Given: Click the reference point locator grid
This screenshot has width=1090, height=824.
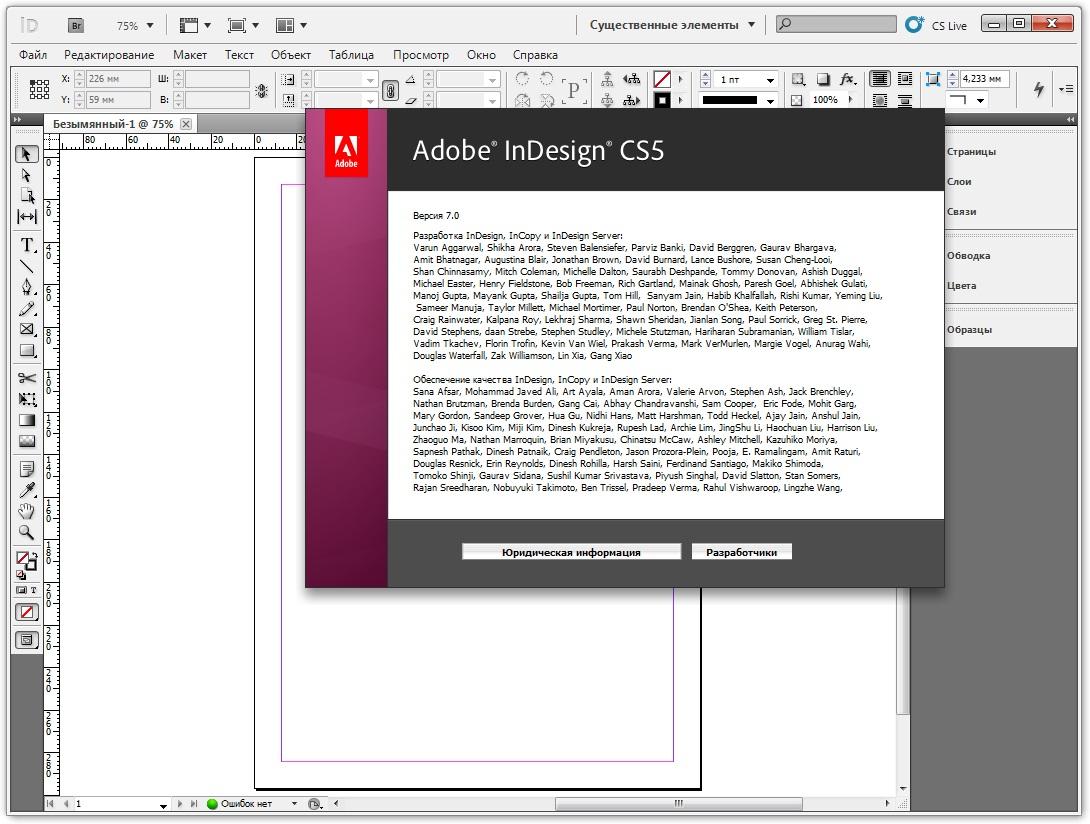Looking at the screenshot, I should [x=39, y=89].
